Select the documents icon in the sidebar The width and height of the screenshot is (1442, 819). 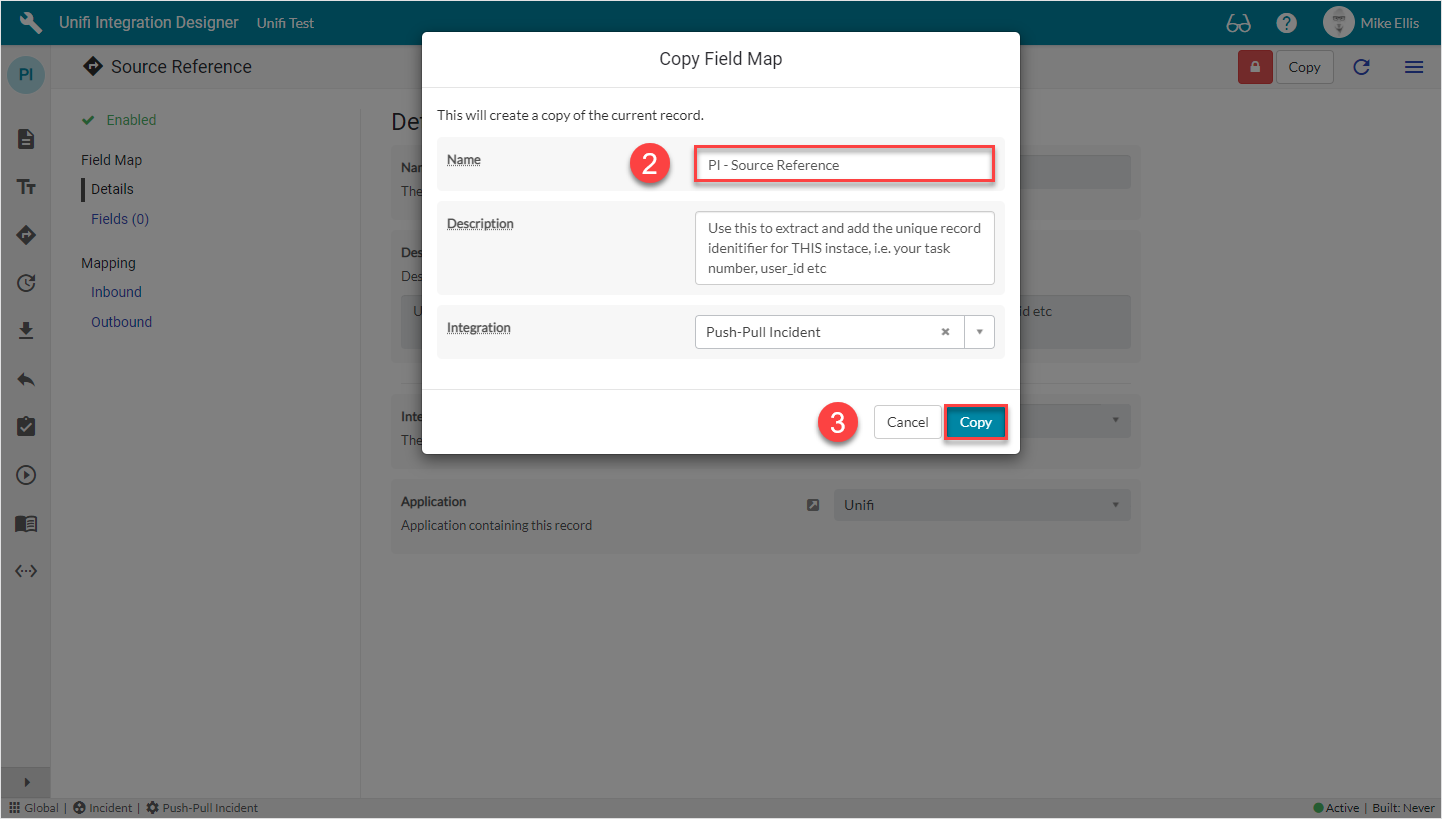point(26,139)
